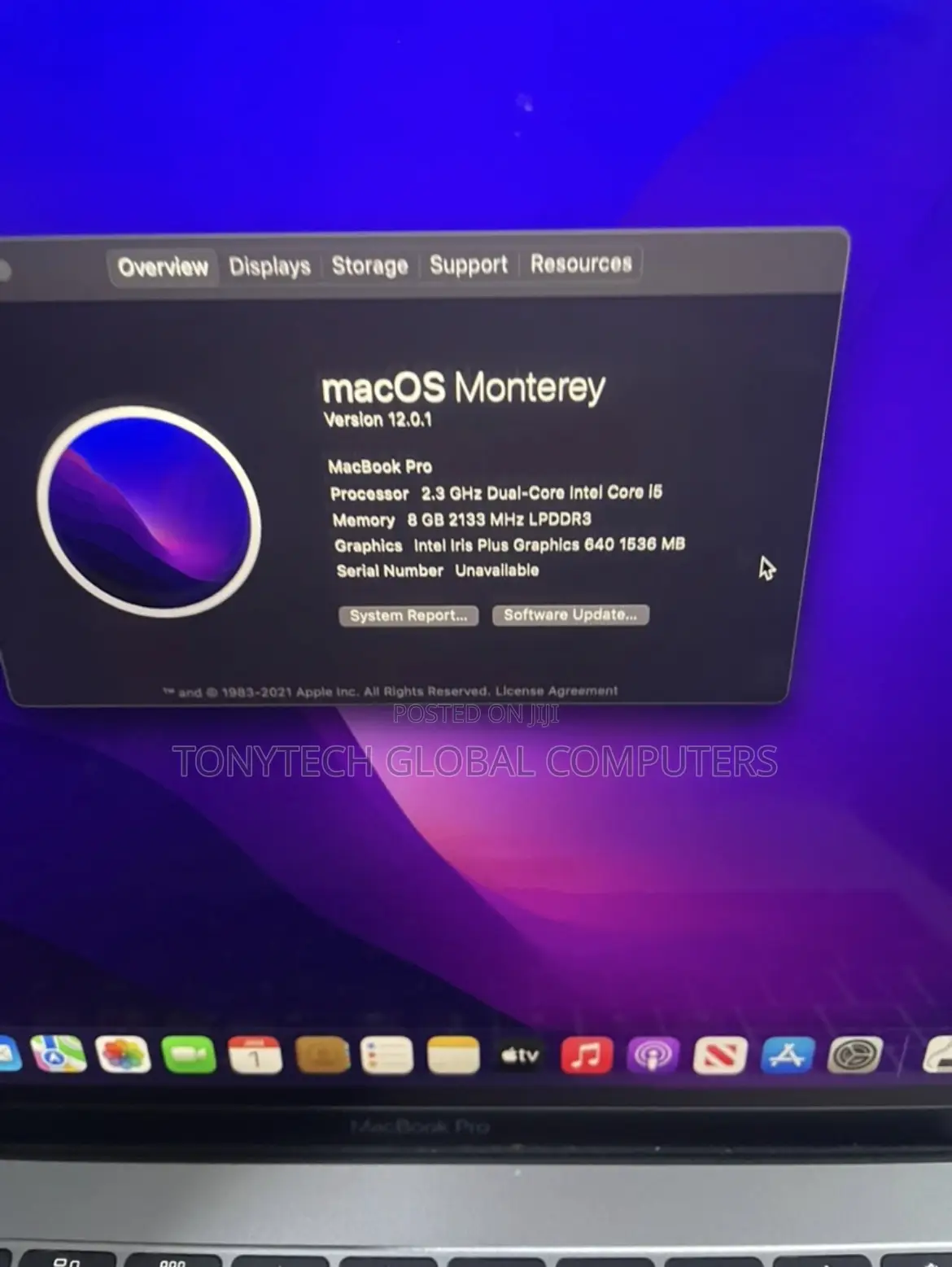Open Calendar from the dock

pyautogui.click(x=255, y=1055)
